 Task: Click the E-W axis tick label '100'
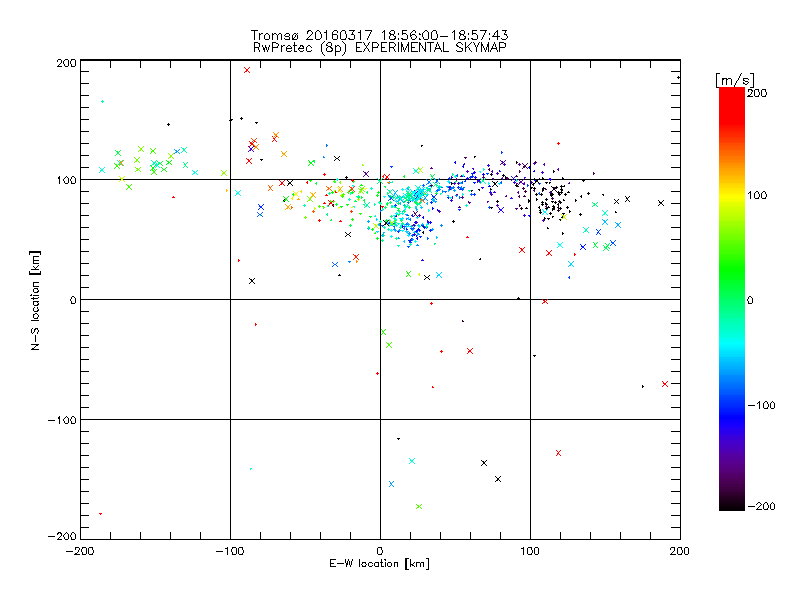(x=530, y=551)
